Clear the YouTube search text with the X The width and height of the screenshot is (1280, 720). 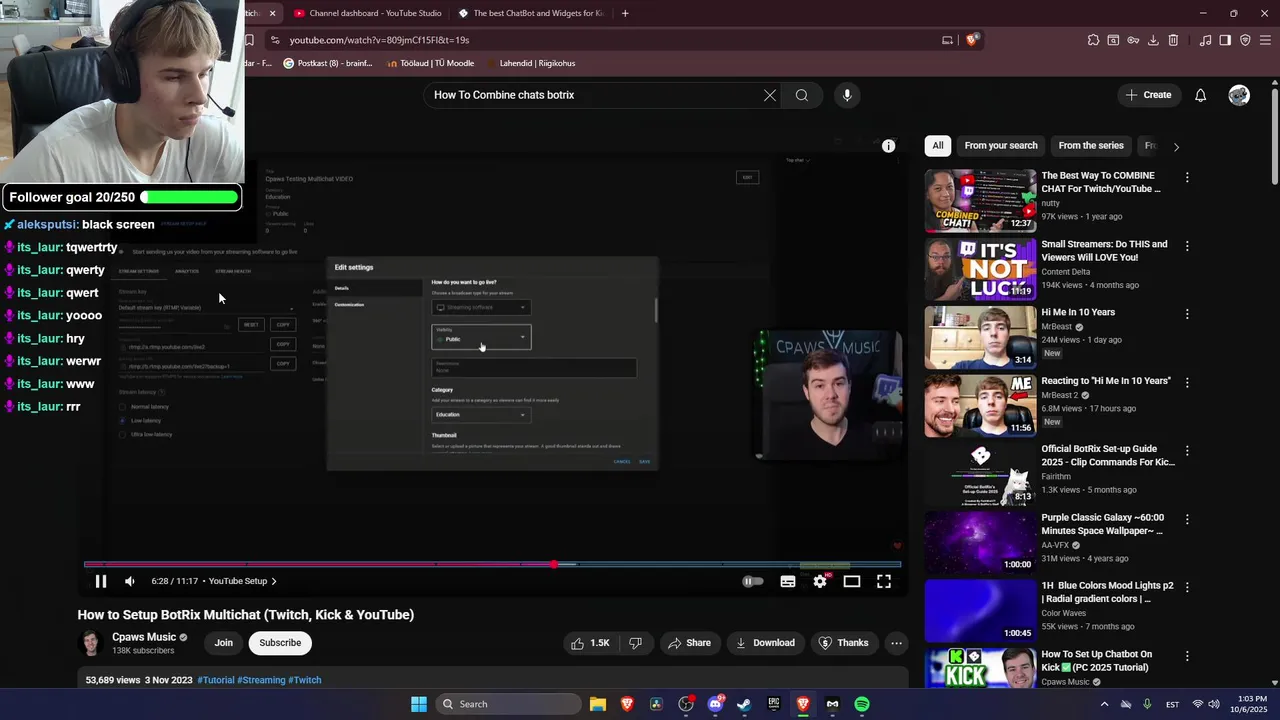coord(770,95)
